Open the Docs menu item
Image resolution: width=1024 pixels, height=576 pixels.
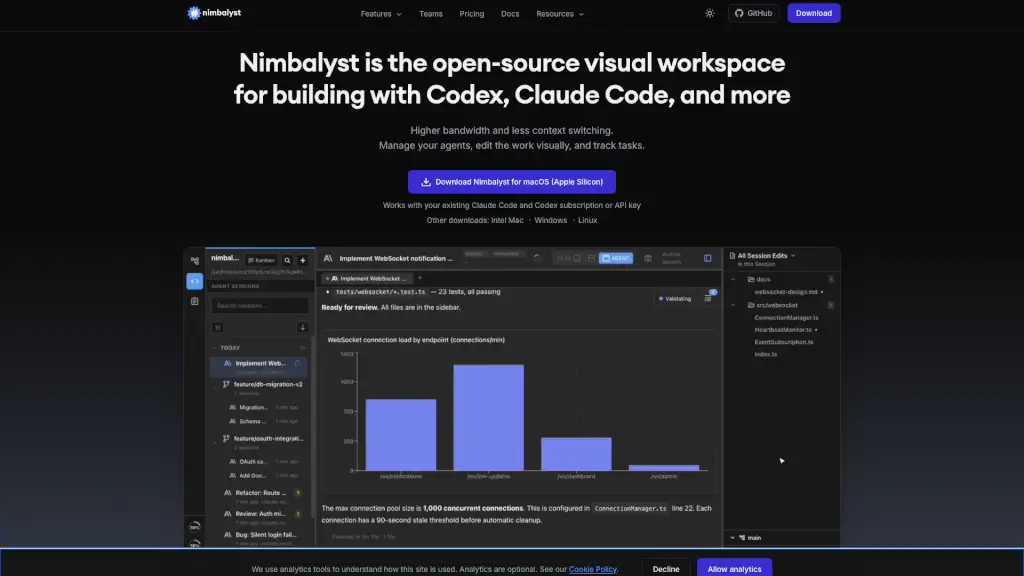509,14
